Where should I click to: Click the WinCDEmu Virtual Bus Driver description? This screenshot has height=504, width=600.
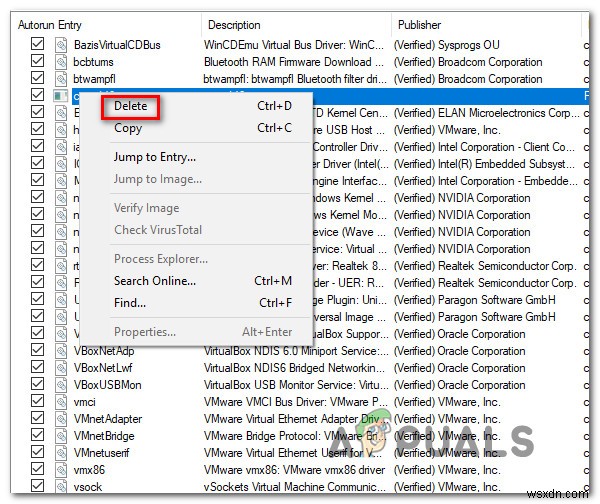[293, 45]
